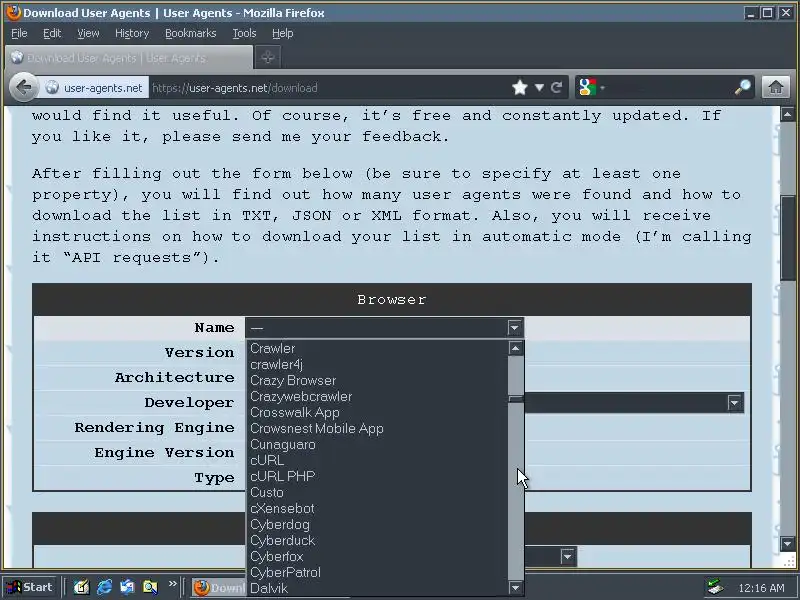Bookmark this page with the star icon
The width and height of the screenshot is (800, 600).
click(x=519, y=88)
